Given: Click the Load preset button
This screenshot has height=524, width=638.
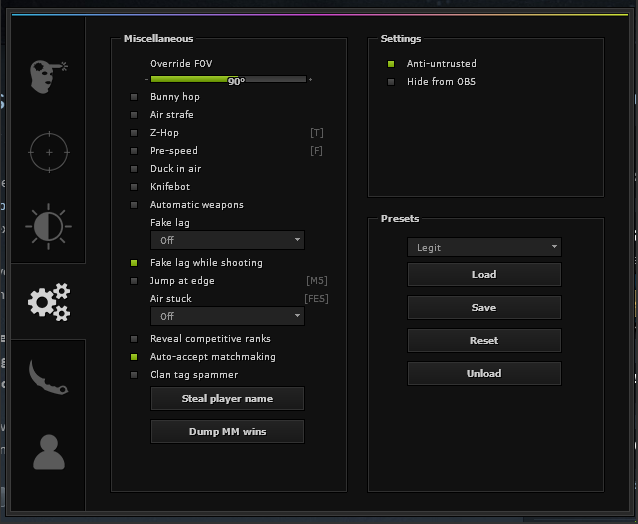Looking at the screenshot, I should (x=484, y=275).
